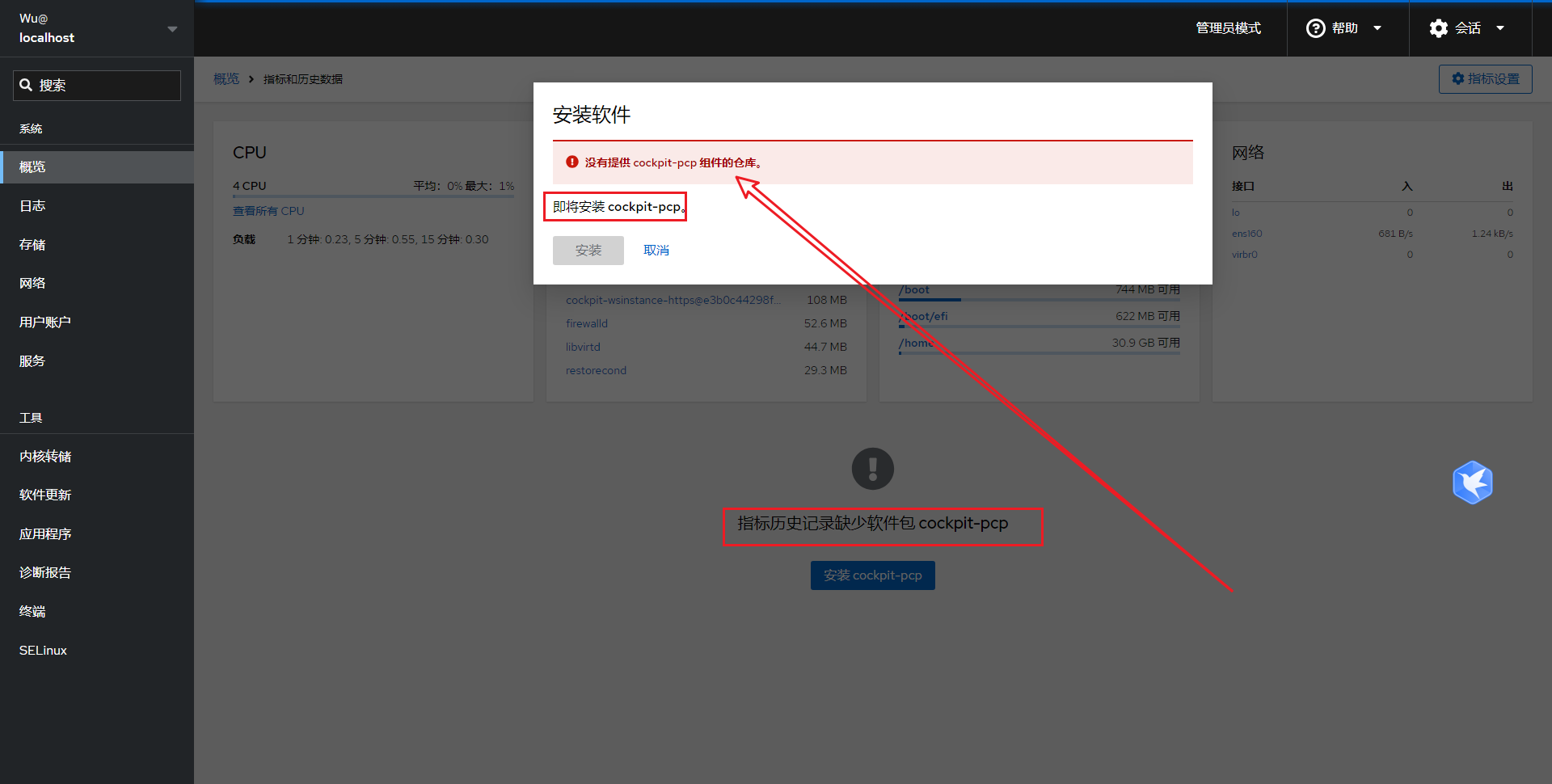Click the large exclamation warning icon

click(x=872, y=469)
